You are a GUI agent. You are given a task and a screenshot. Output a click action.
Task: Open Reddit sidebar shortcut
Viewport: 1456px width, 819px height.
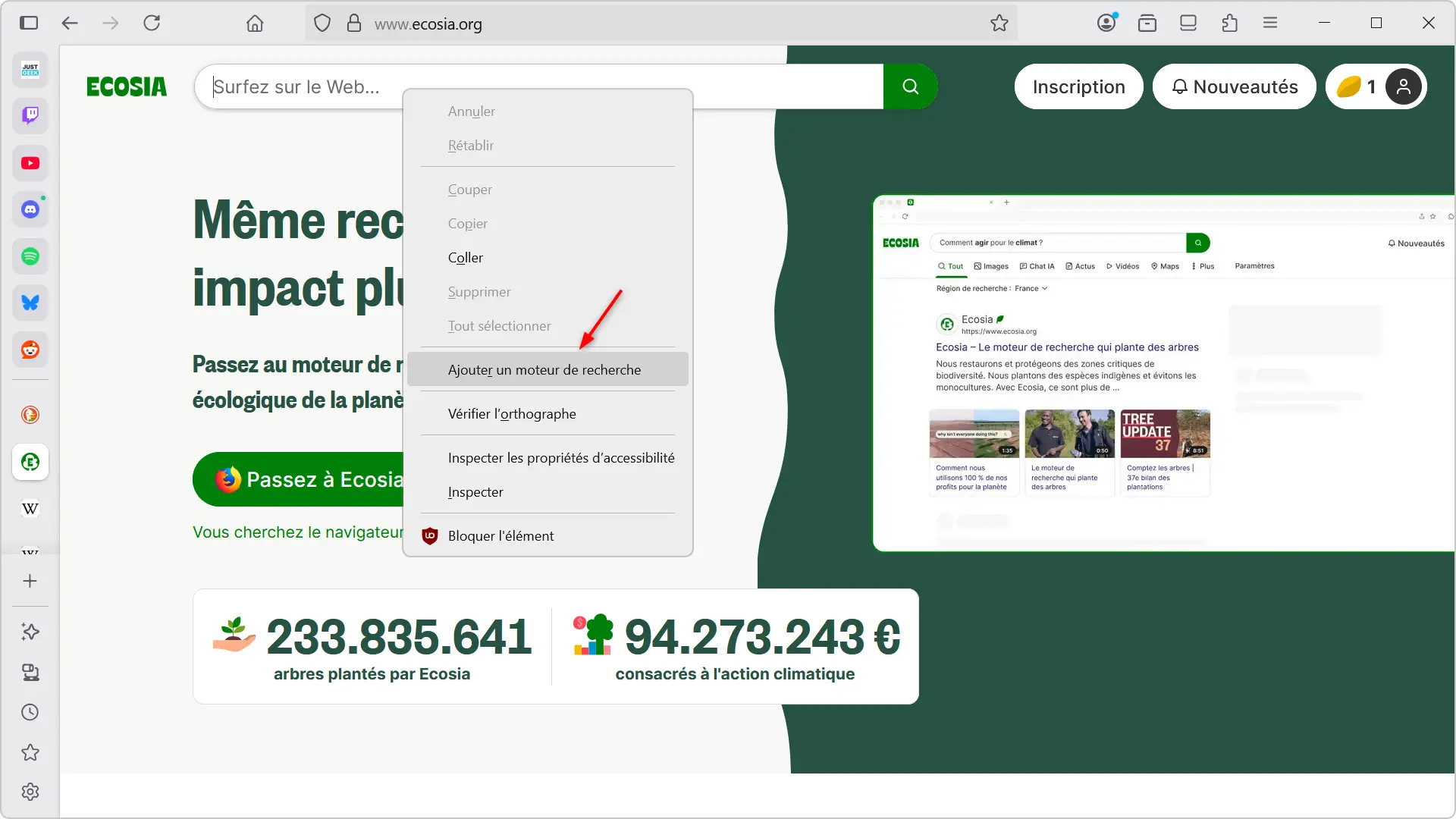click(x=30, y=350)
